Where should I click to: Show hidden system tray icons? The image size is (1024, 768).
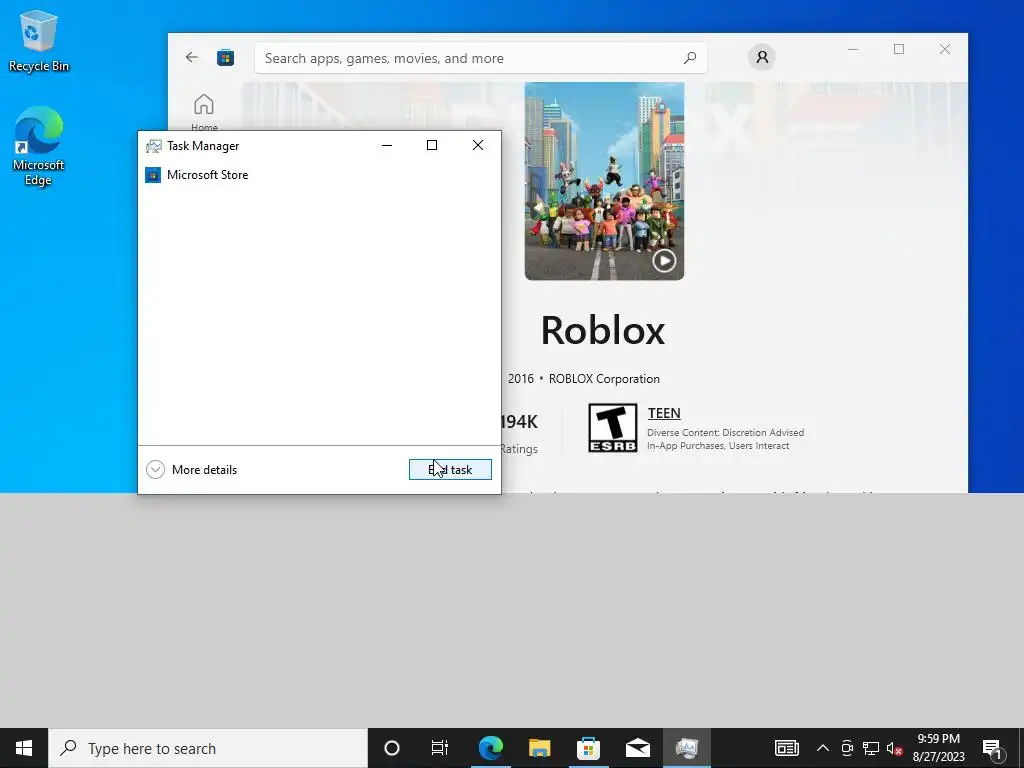[823, 748]
